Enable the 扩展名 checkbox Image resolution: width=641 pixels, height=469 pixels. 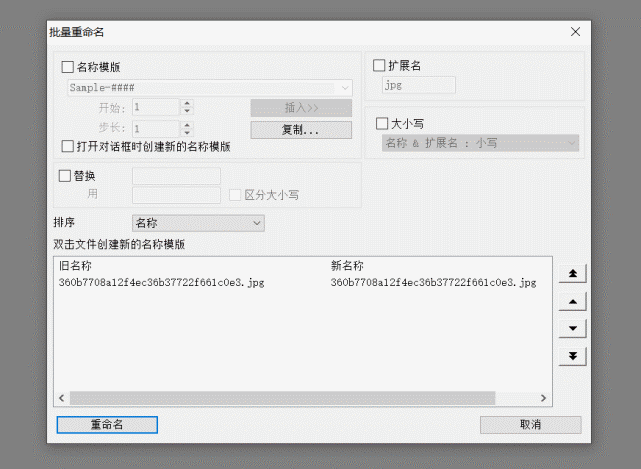pyautogui.click(x=379, y=65)
